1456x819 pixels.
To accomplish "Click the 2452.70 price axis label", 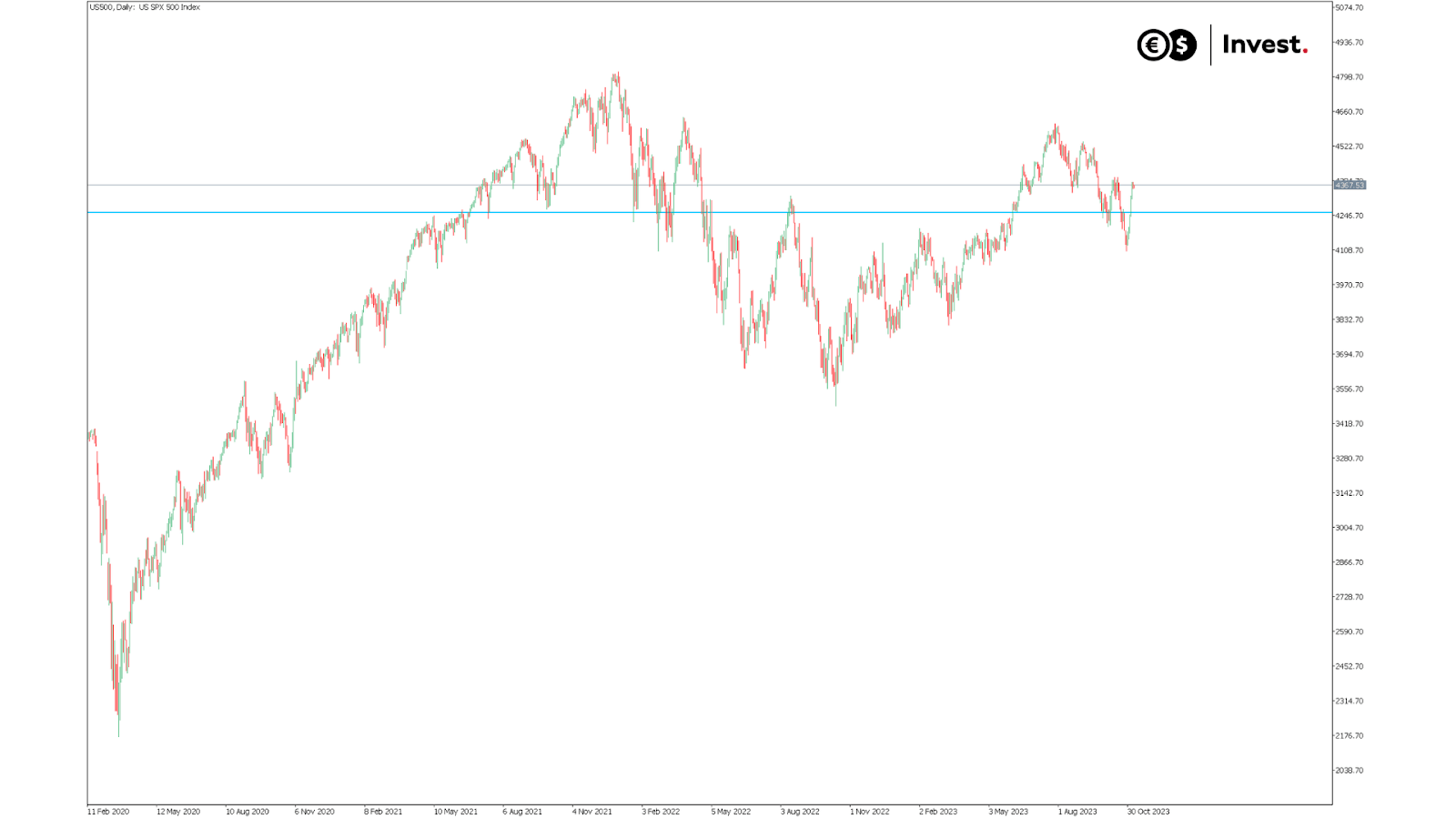I will [1349, 666].
